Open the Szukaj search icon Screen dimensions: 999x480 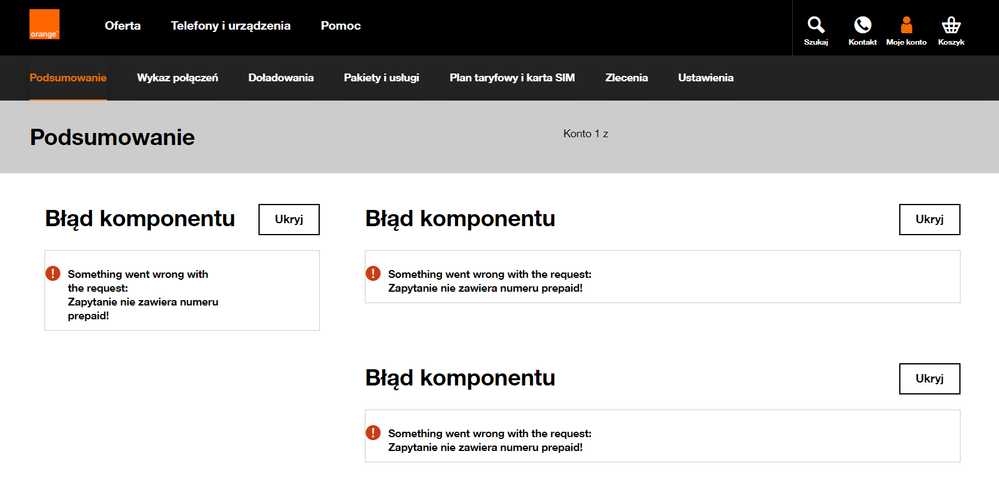[x=816, y=26]
